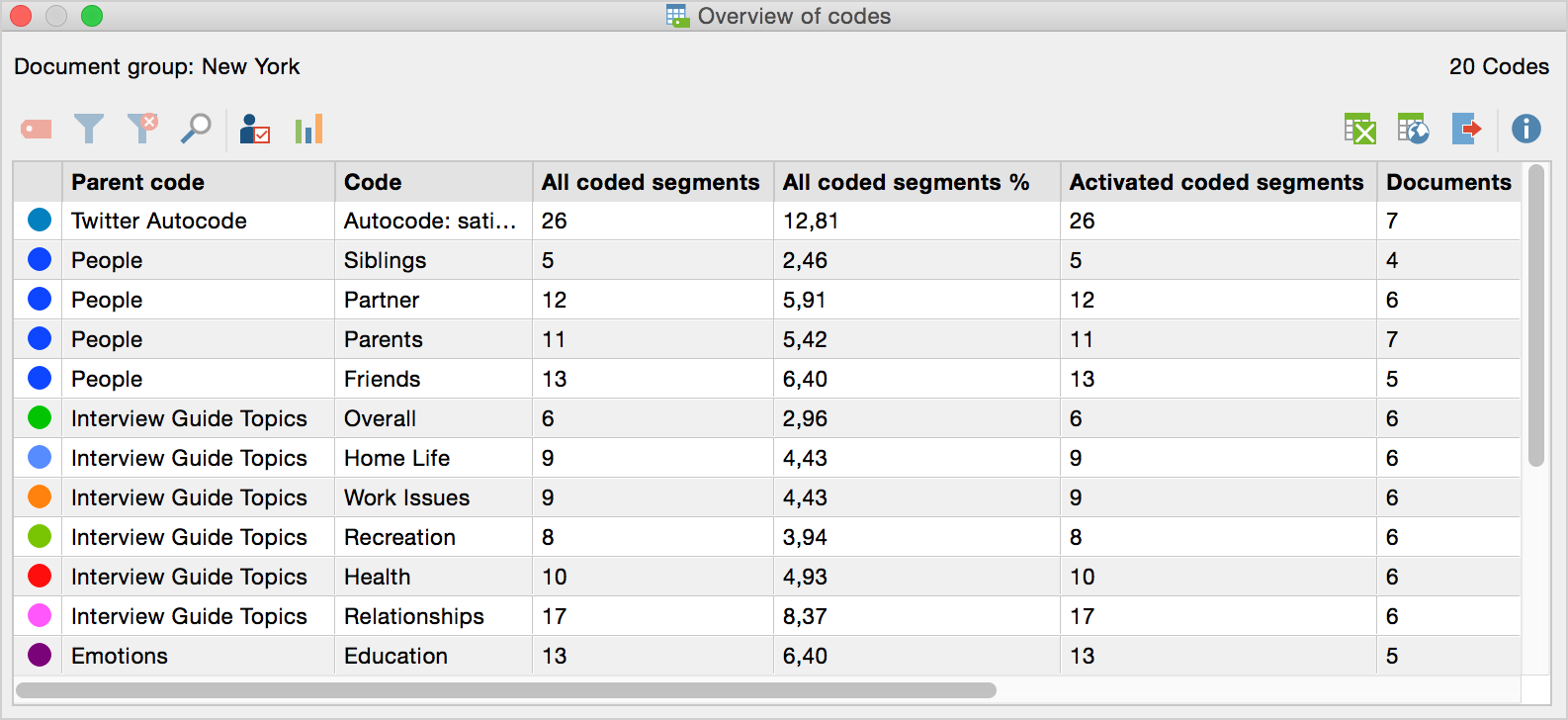Click the orange dot for Work Issues
The image size is (1568, 720).
40,497
